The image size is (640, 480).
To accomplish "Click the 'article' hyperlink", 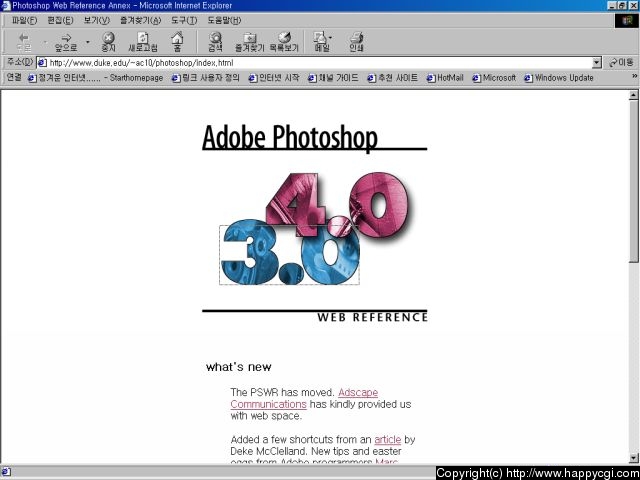I will [387, 440].
